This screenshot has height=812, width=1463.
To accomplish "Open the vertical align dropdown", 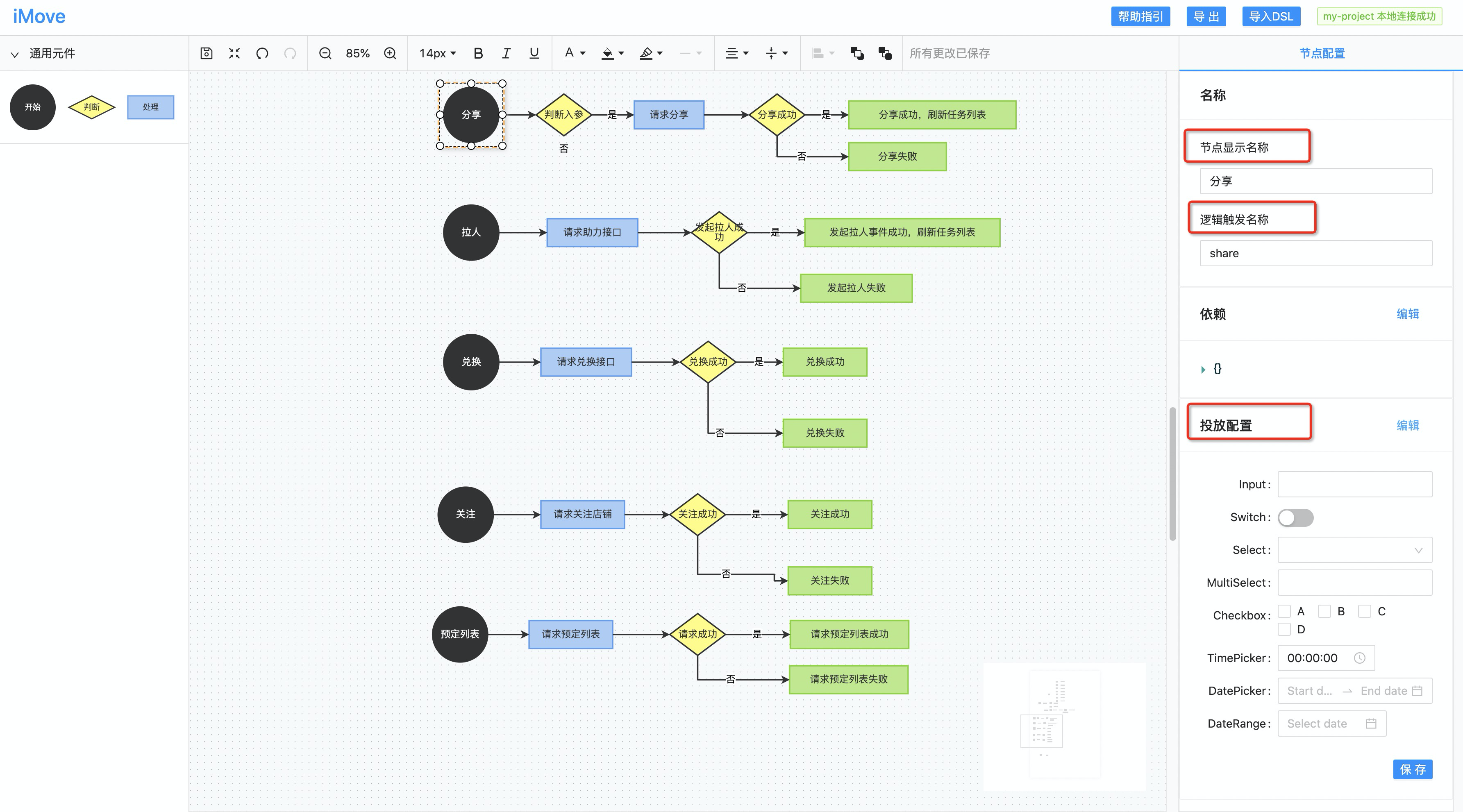I will (776, 53).
